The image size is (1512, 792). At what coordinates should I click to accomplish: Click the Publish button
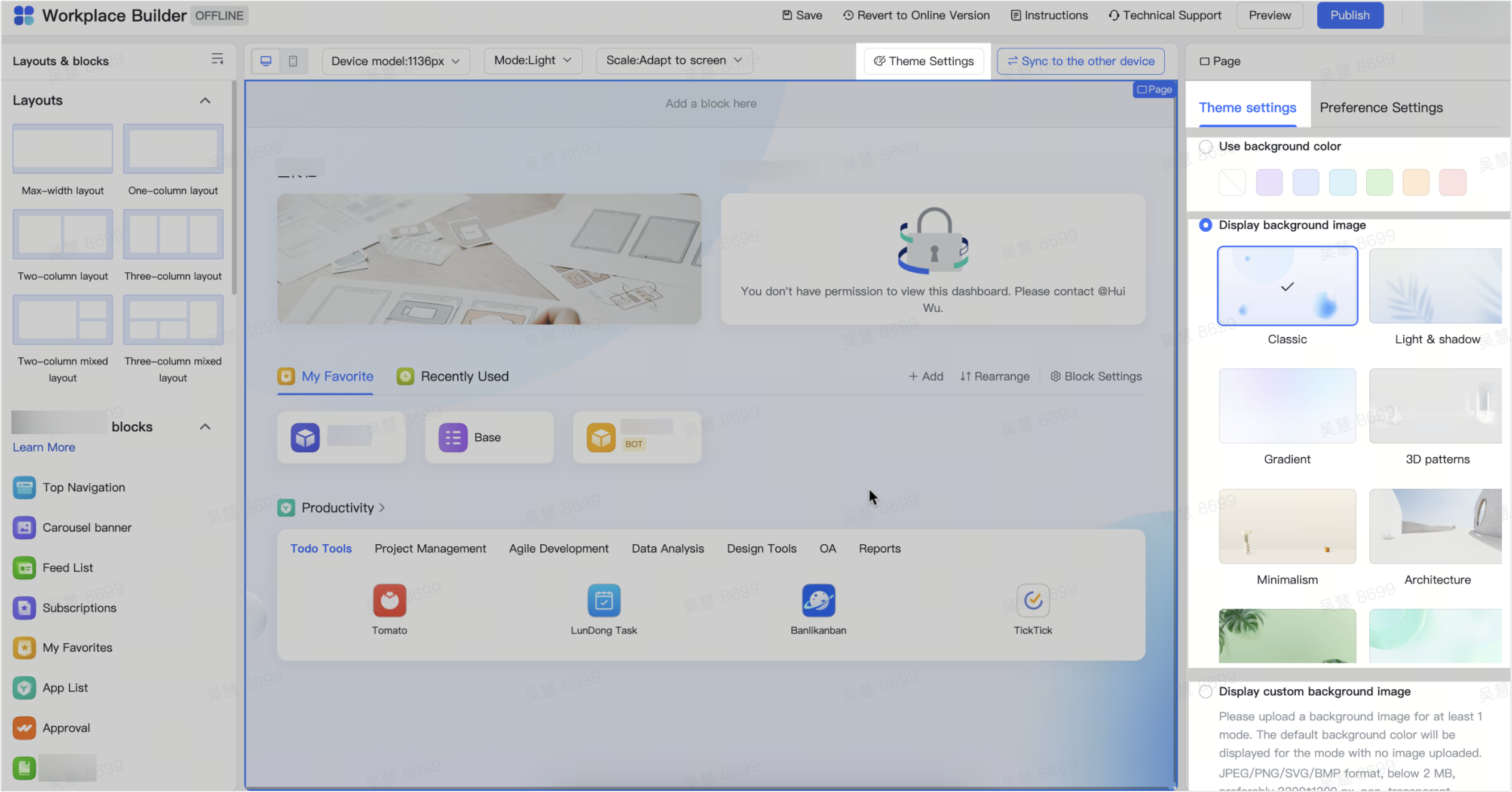click(1350, 15)
